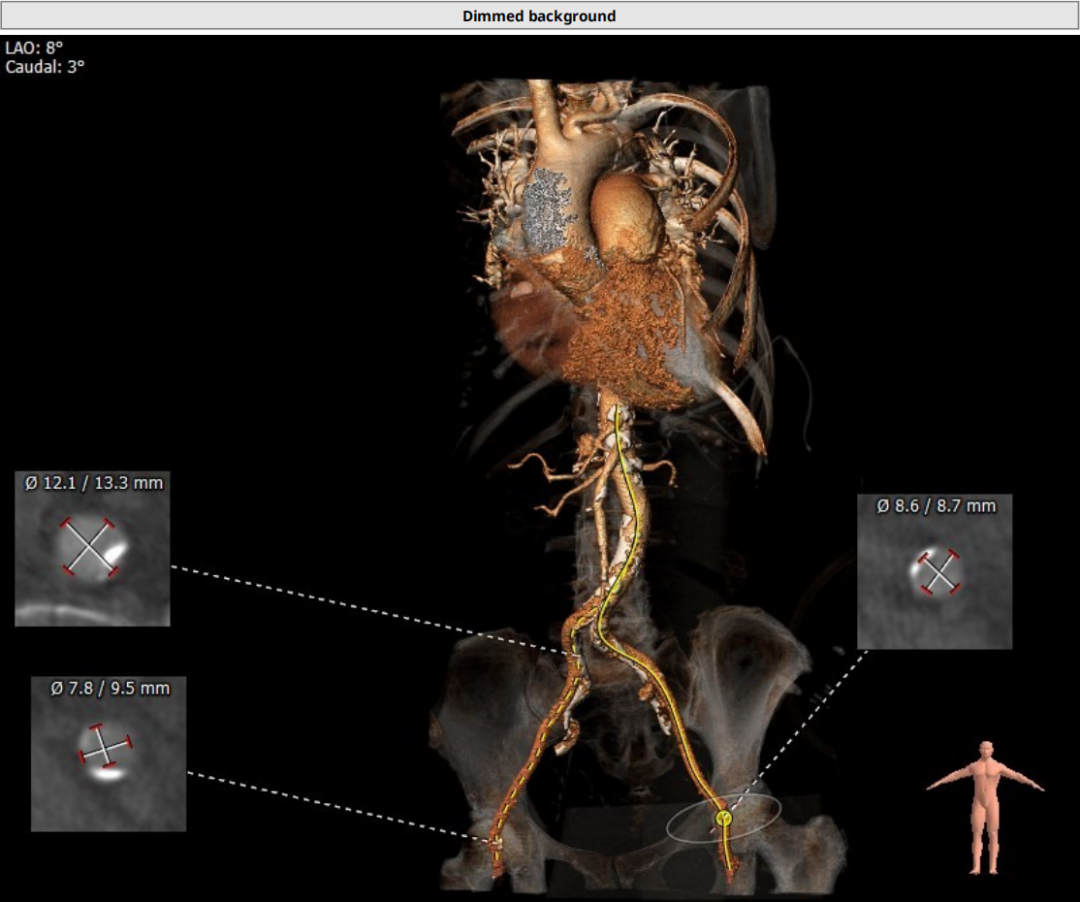Click the Dimmed background button
The image size is (1080, 902).
pos(539,16)
